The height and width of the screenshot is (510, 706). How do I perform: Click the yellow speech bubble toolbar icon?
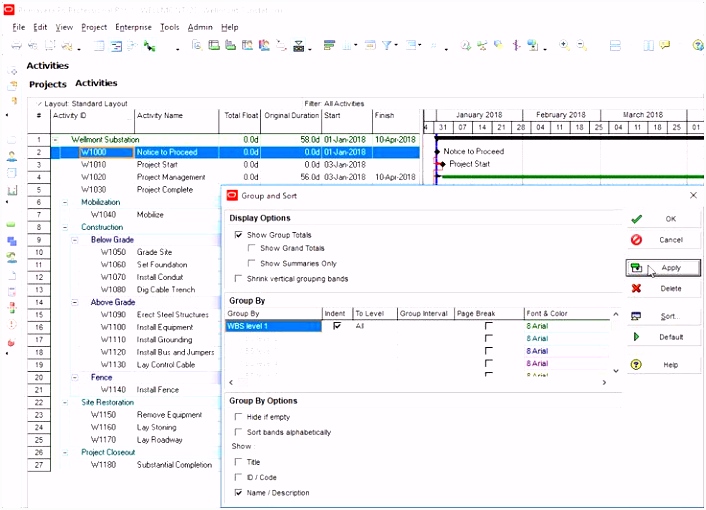coord(665,45)
